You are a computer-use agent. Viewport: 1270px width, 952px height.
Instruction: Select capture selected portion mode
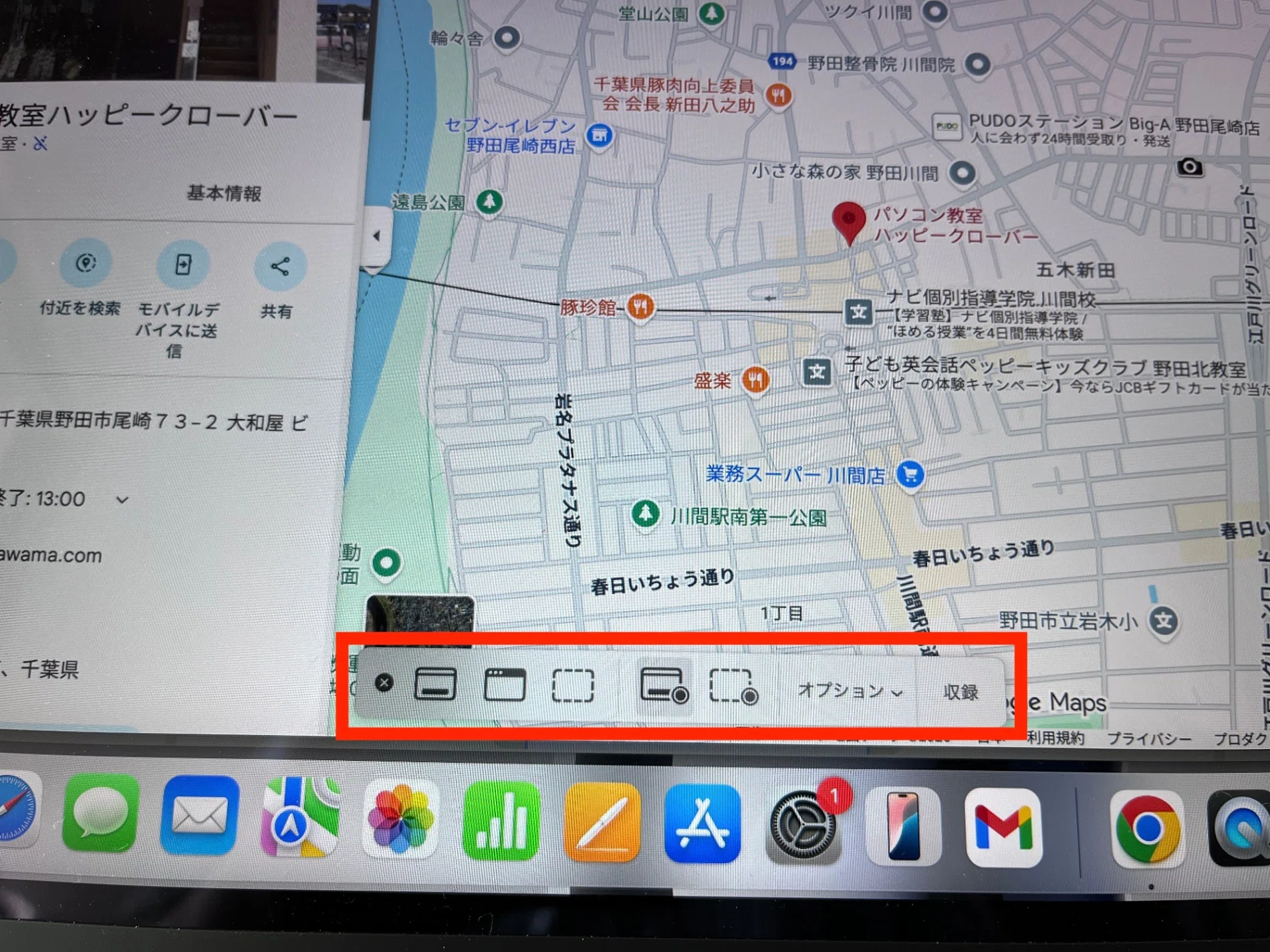tap(573, 686)
